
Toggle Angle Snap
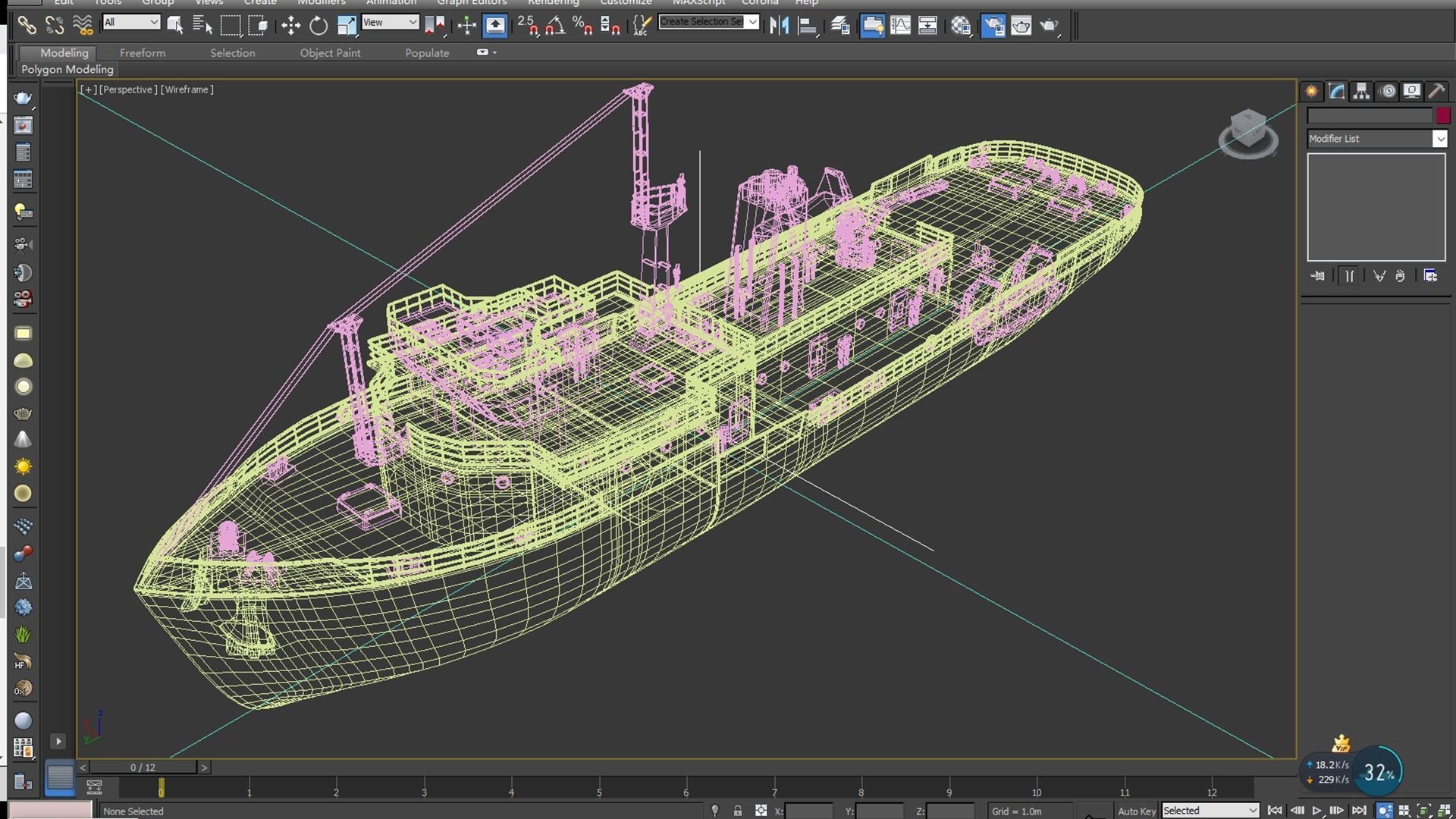pos(555,26)
